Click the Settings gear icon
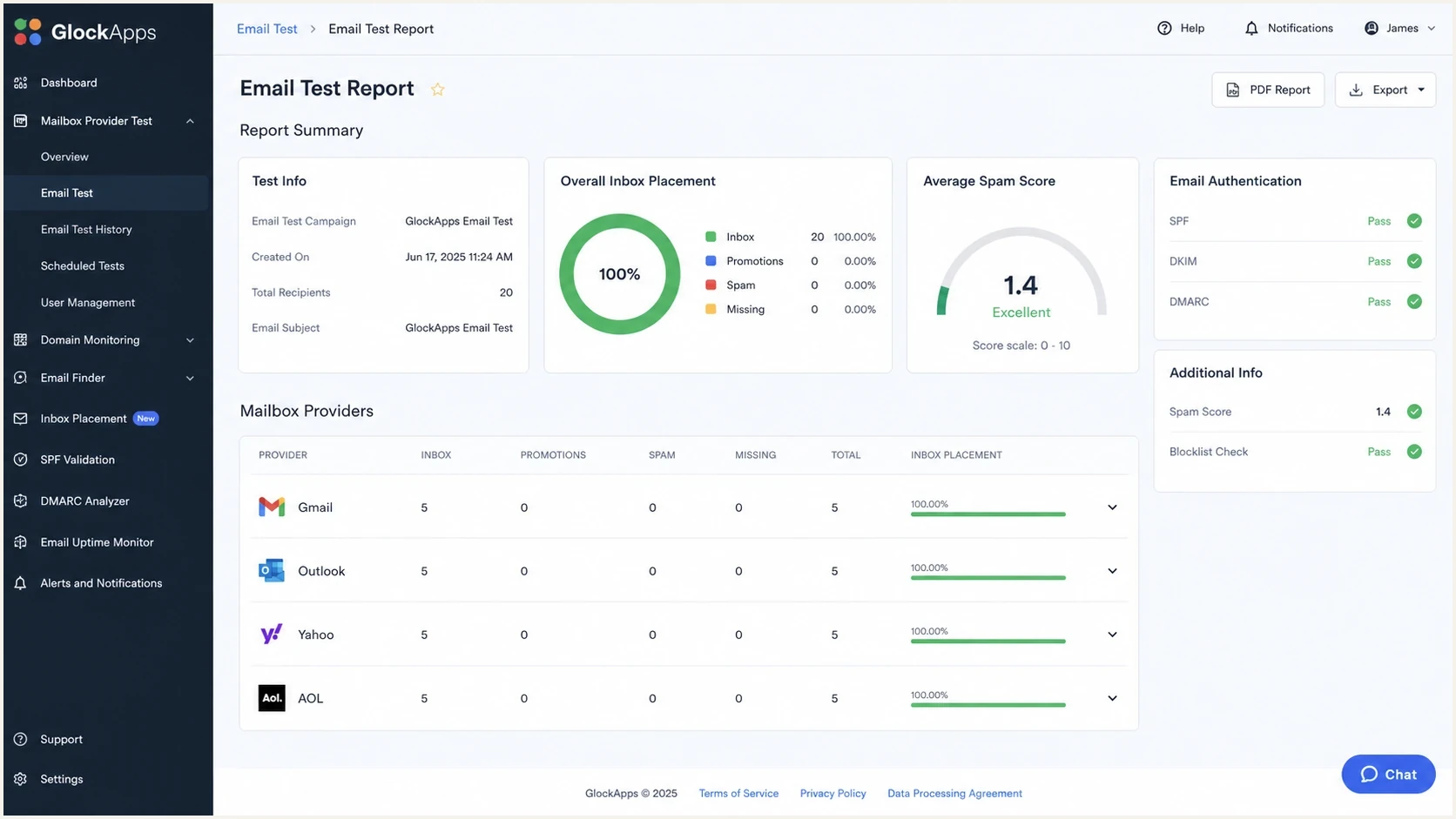Image resolution: width=1456 pixels, height=819 pixels. [x=21, y=779]
